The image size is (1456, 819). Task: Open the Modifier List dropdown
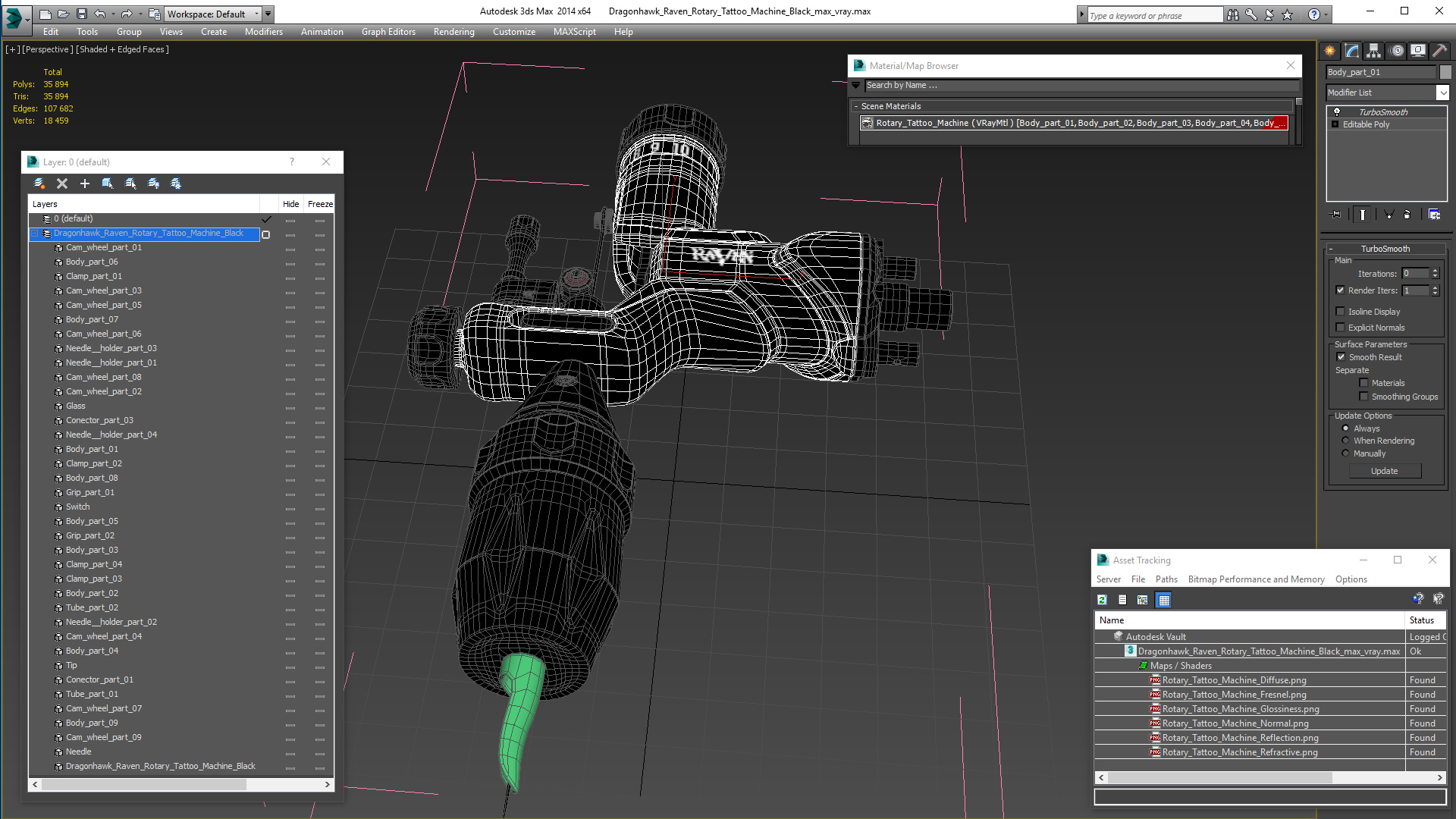coord(1442,93)
